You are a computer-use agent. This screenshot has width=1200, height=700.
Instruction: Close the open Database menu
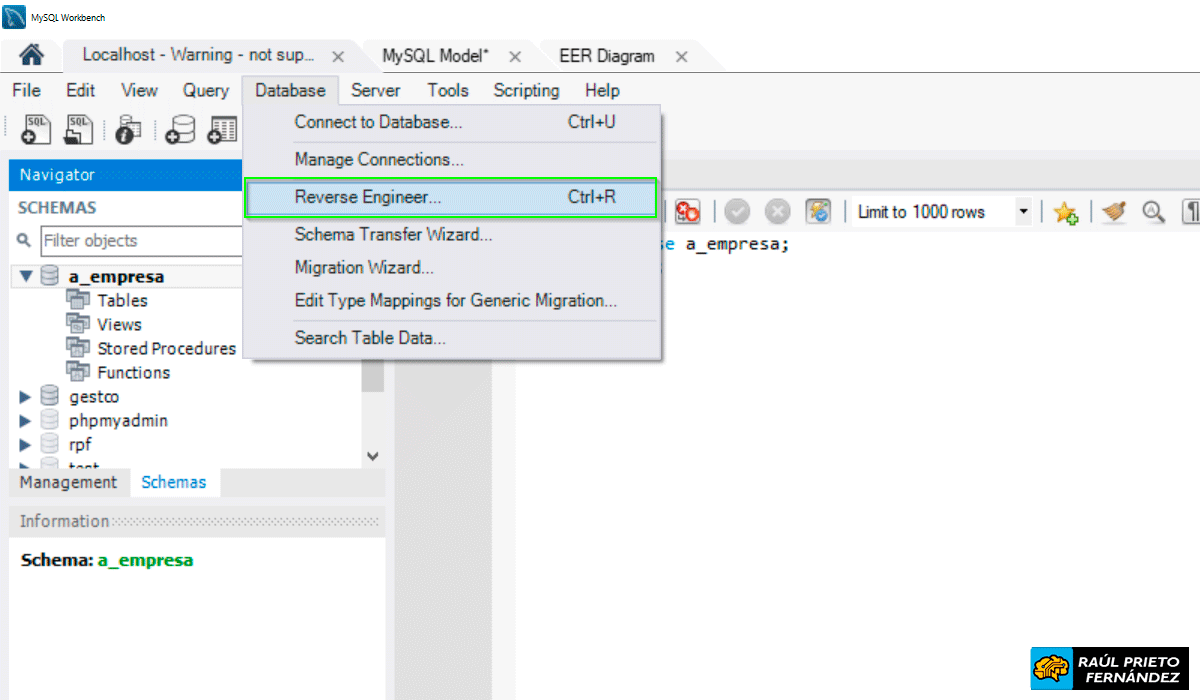(290, 90)
